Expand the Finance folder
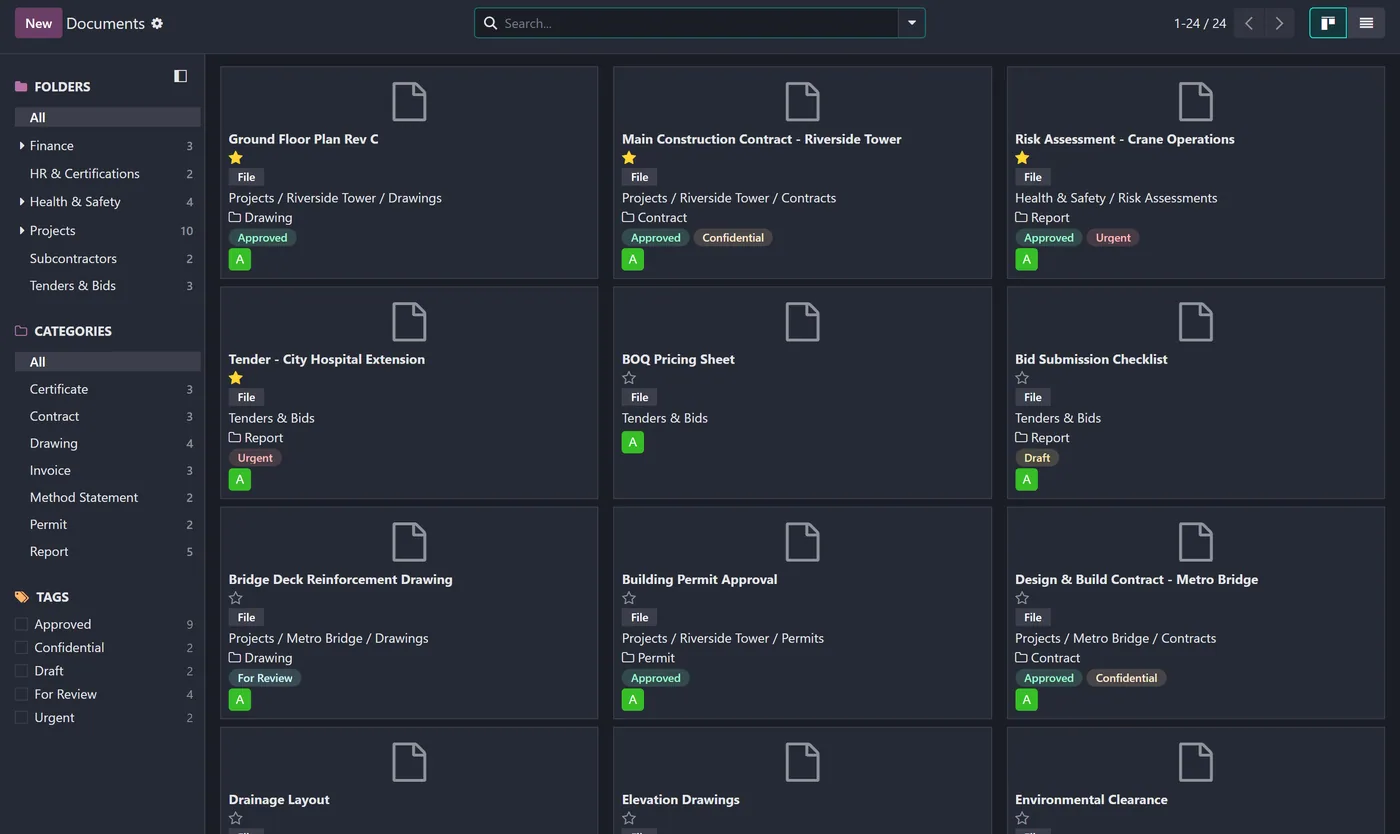The height and width of the screenshot is (834, 1400). [x=22, y=146]
